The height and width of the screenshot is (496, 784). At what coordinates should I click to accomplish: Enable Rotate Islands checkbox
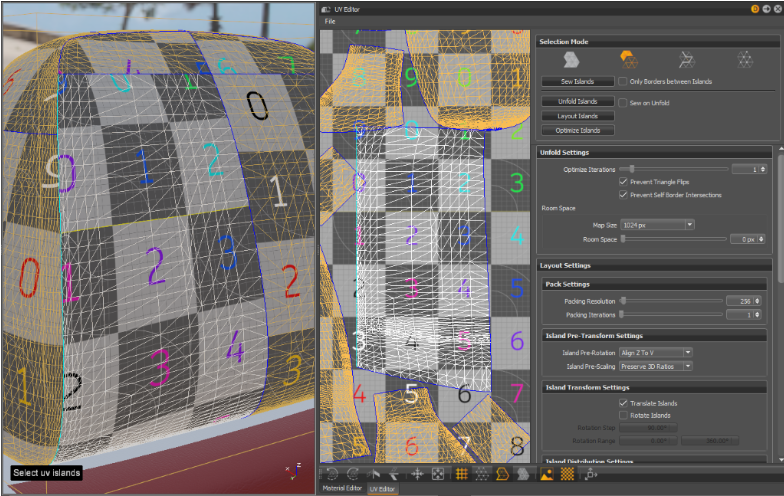(x=624, y=415)
